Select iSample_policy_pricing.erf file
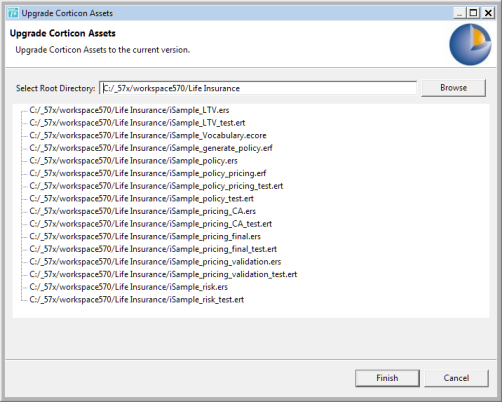Viewport: 502px width, 402px height. click(148, 173)
